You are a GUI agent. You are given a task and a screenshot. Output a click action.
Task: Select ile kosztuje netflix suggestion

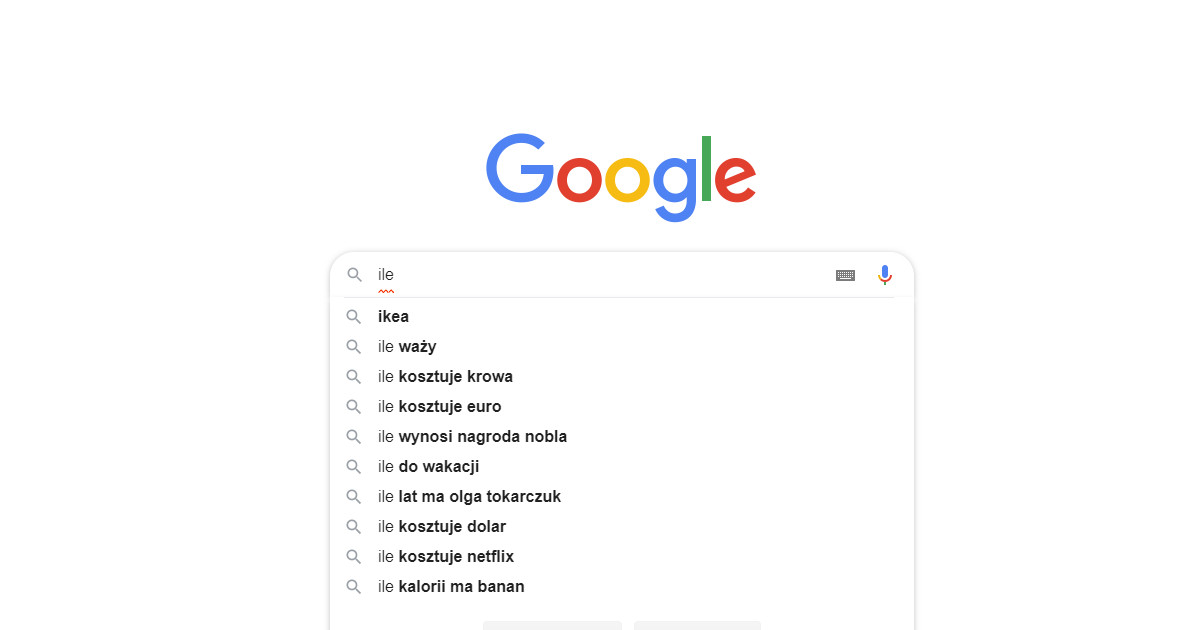(446, 557)
